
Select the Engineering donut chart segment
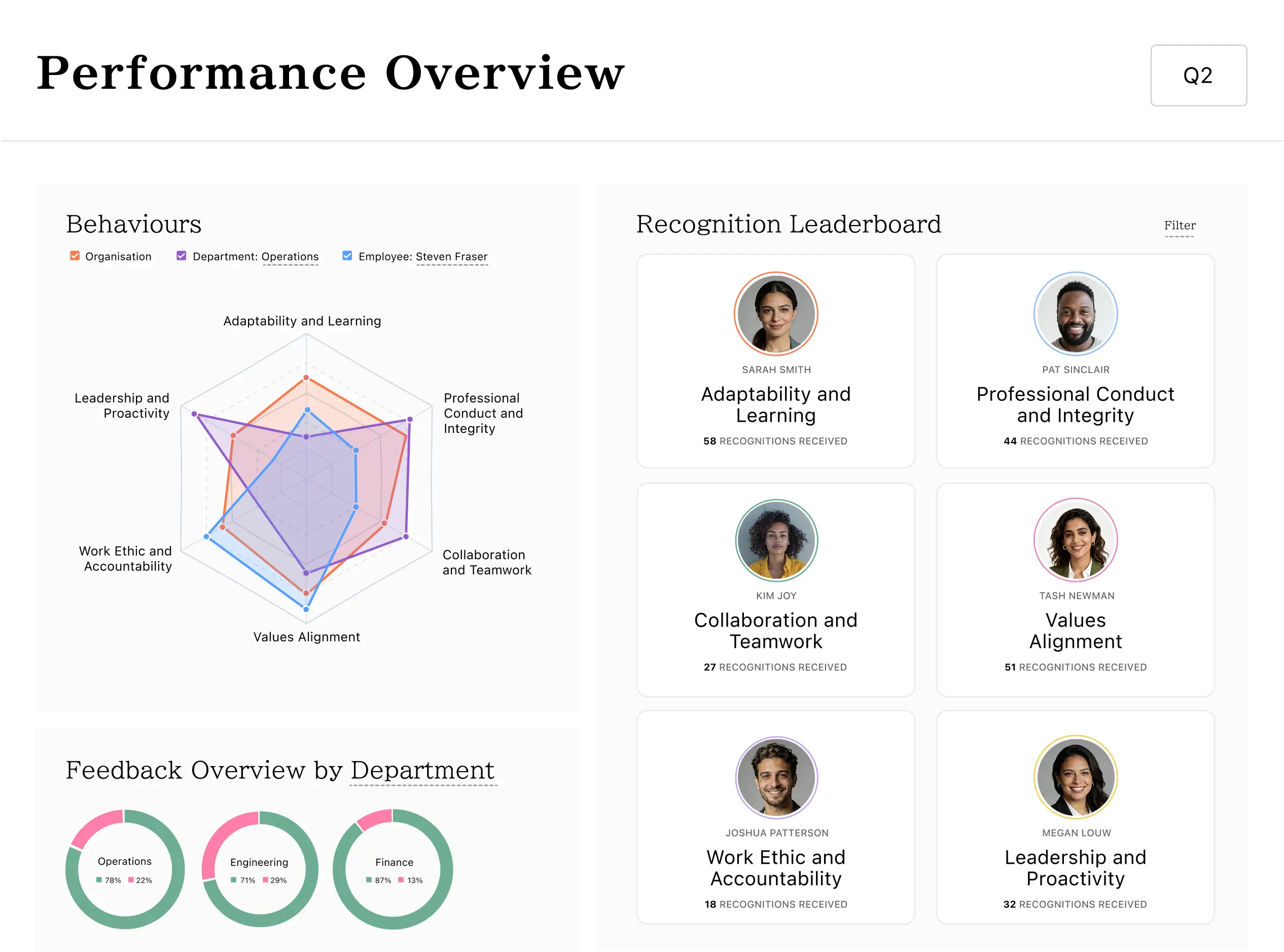259,869
